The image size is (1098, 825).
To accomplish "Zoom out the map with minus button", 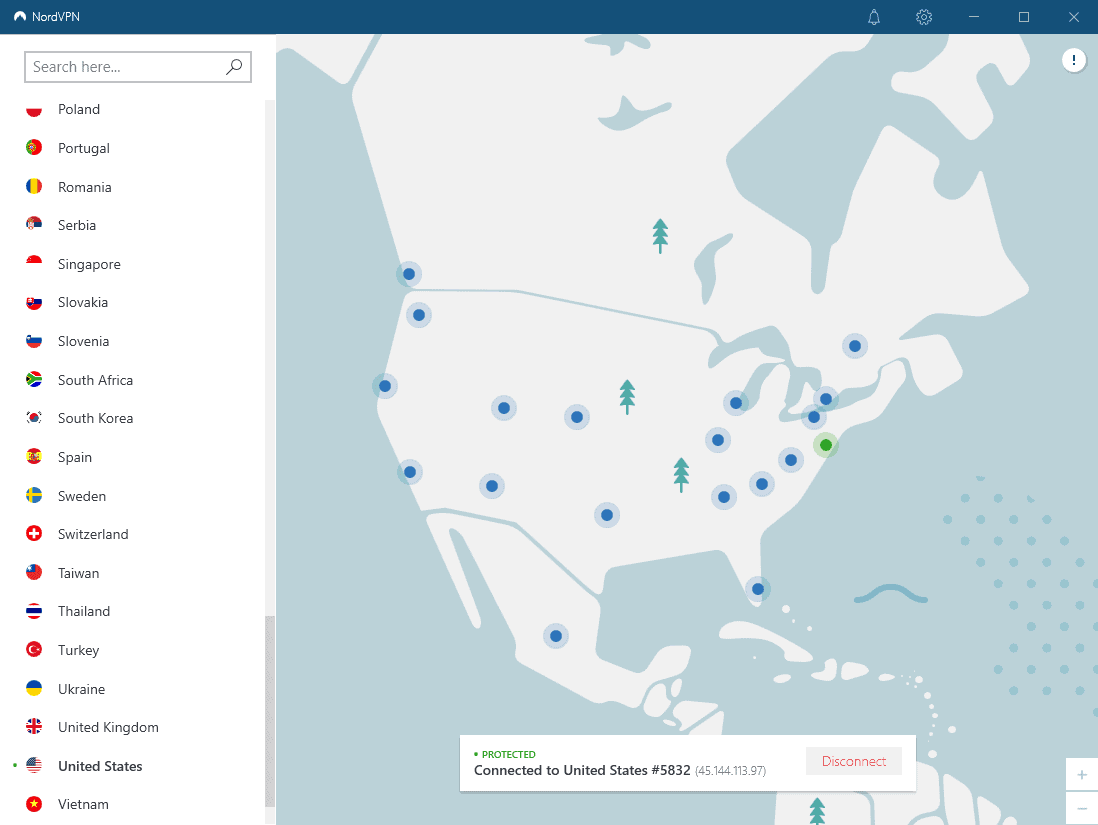I will pos(1082,808).
